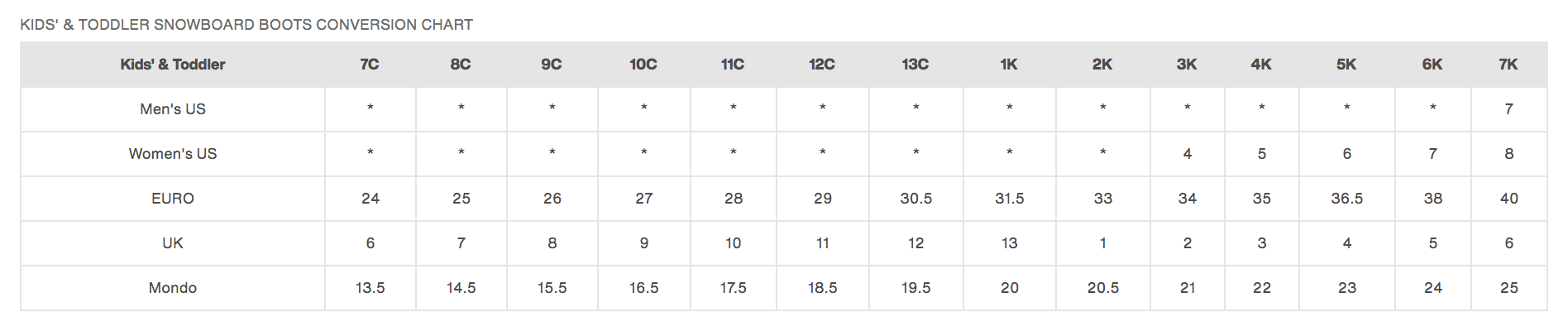Image resolution: width=1568 pixels, height=336 pixels.
Task: Select the Women's US row label
Action: (x=172, y=154)
